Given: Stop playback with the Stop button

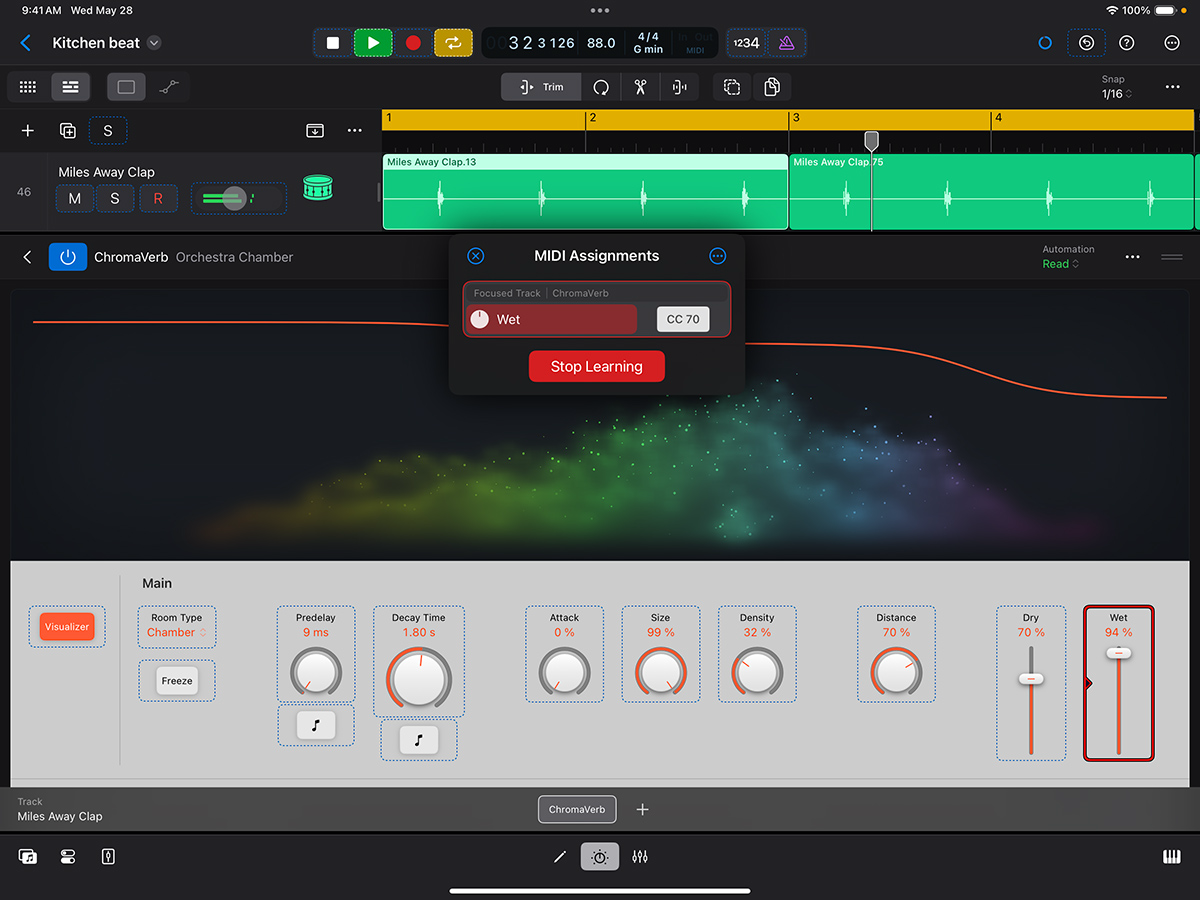Looking at the screenshot, I should point(333,43).
